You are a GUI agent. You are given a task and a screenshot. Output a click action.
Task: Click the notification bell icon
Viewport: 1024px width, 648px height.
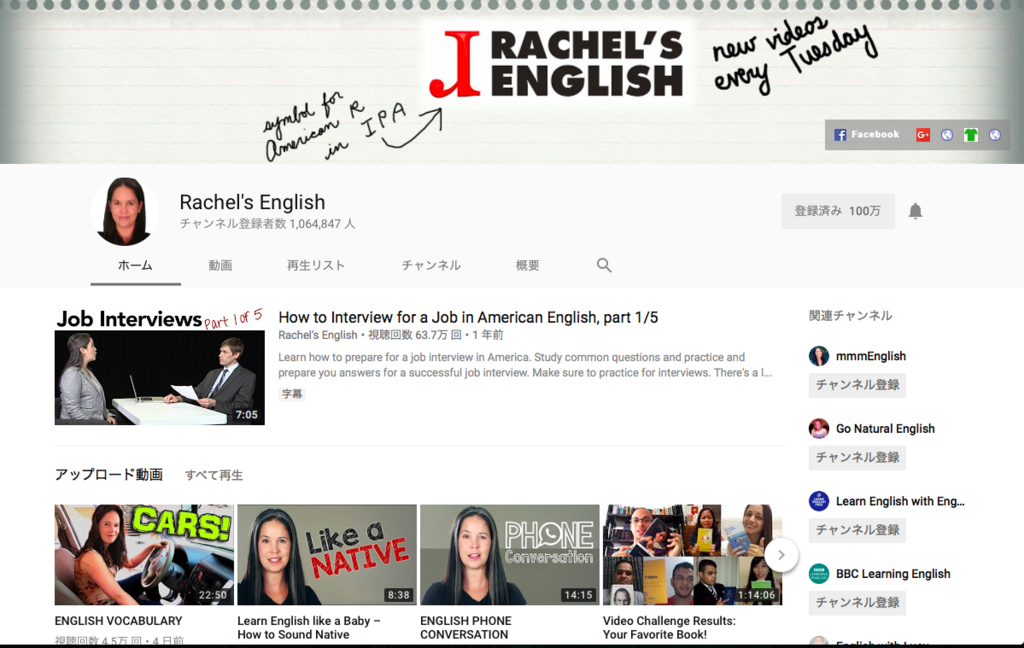click(x=916, y=211)
